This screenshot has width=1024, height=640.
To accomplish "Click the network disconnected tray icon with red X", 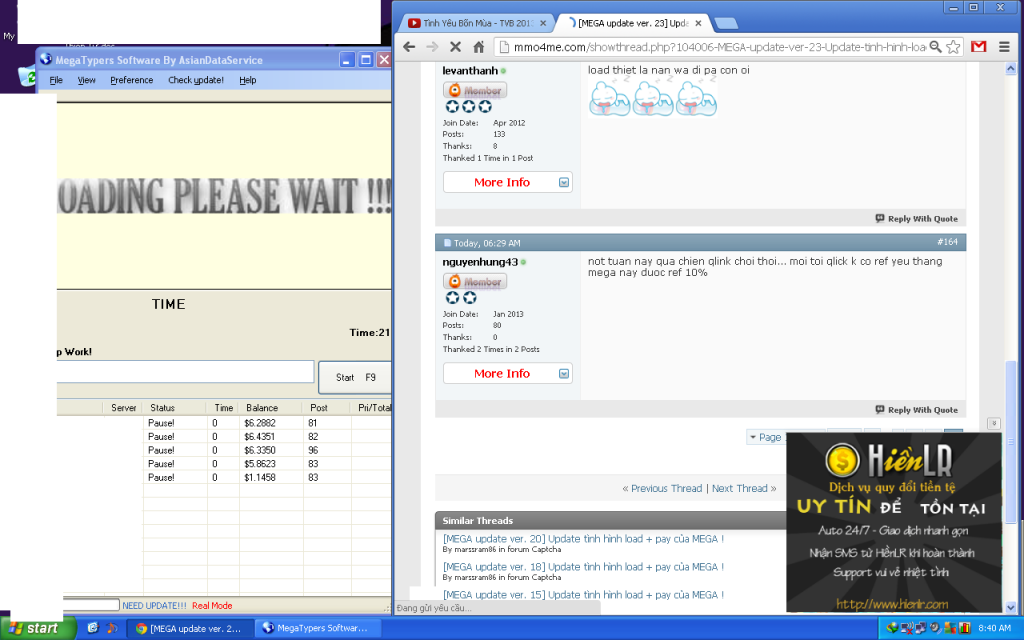I will click(x=907, y=628).
